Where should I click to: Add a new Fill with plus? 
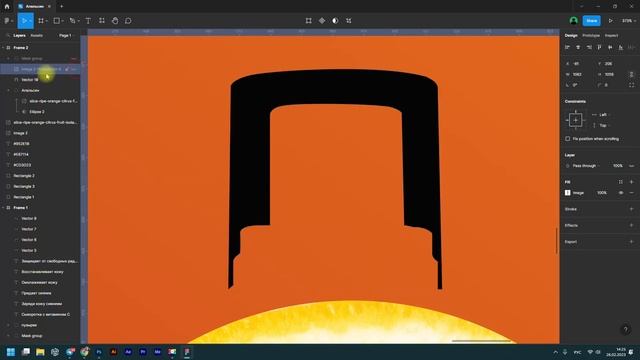[x=631, y=182]
